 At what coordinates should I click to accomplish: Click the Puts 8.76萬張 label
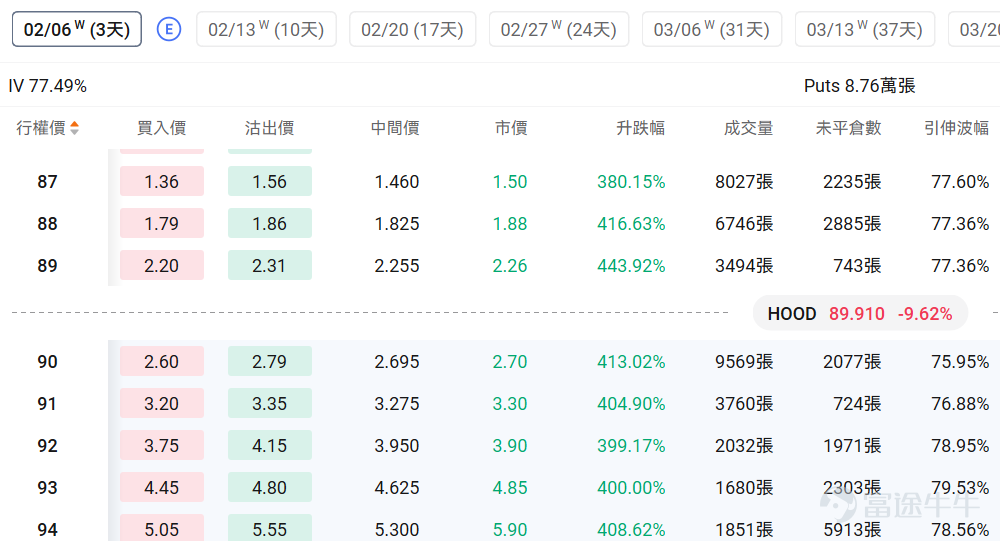click(860, 85)
